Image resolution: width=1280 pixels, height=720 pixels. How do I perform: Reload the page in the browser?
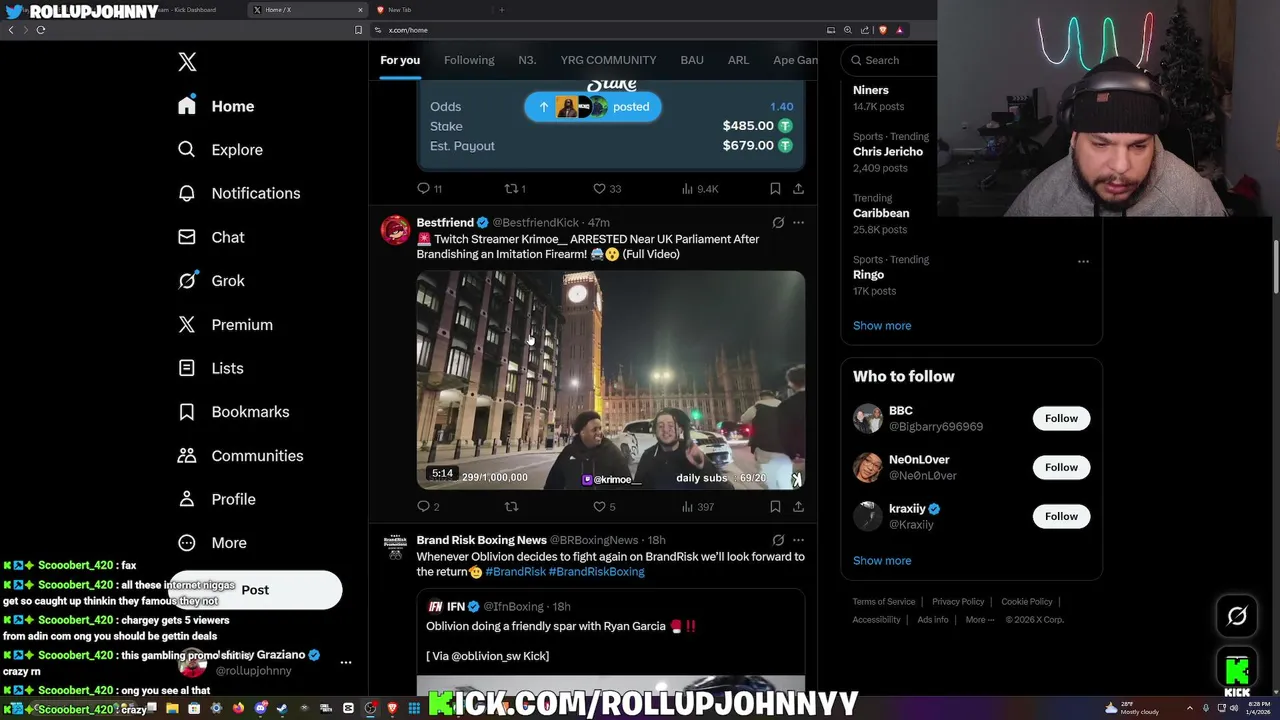point(41,30)
